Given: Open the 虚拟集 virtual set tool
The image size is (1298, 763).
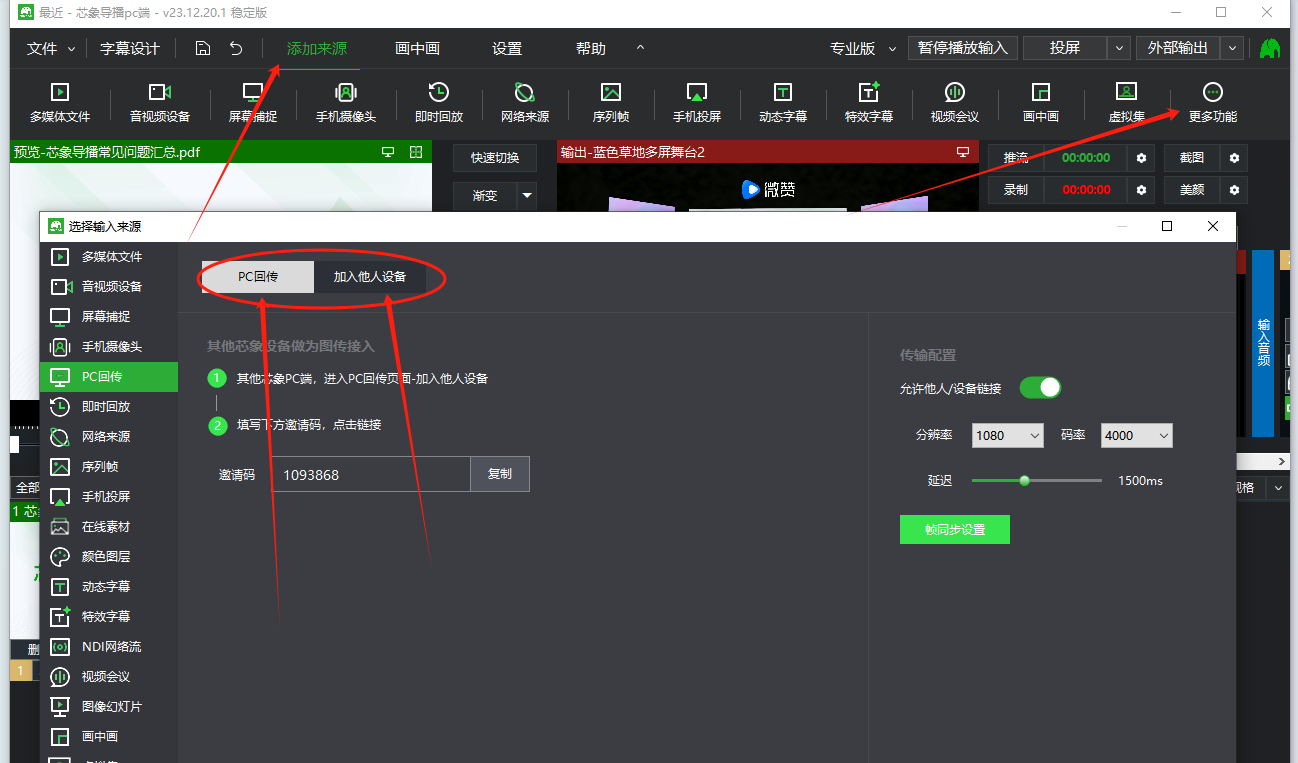Looking at the screenshot, I should point(1126,102).
